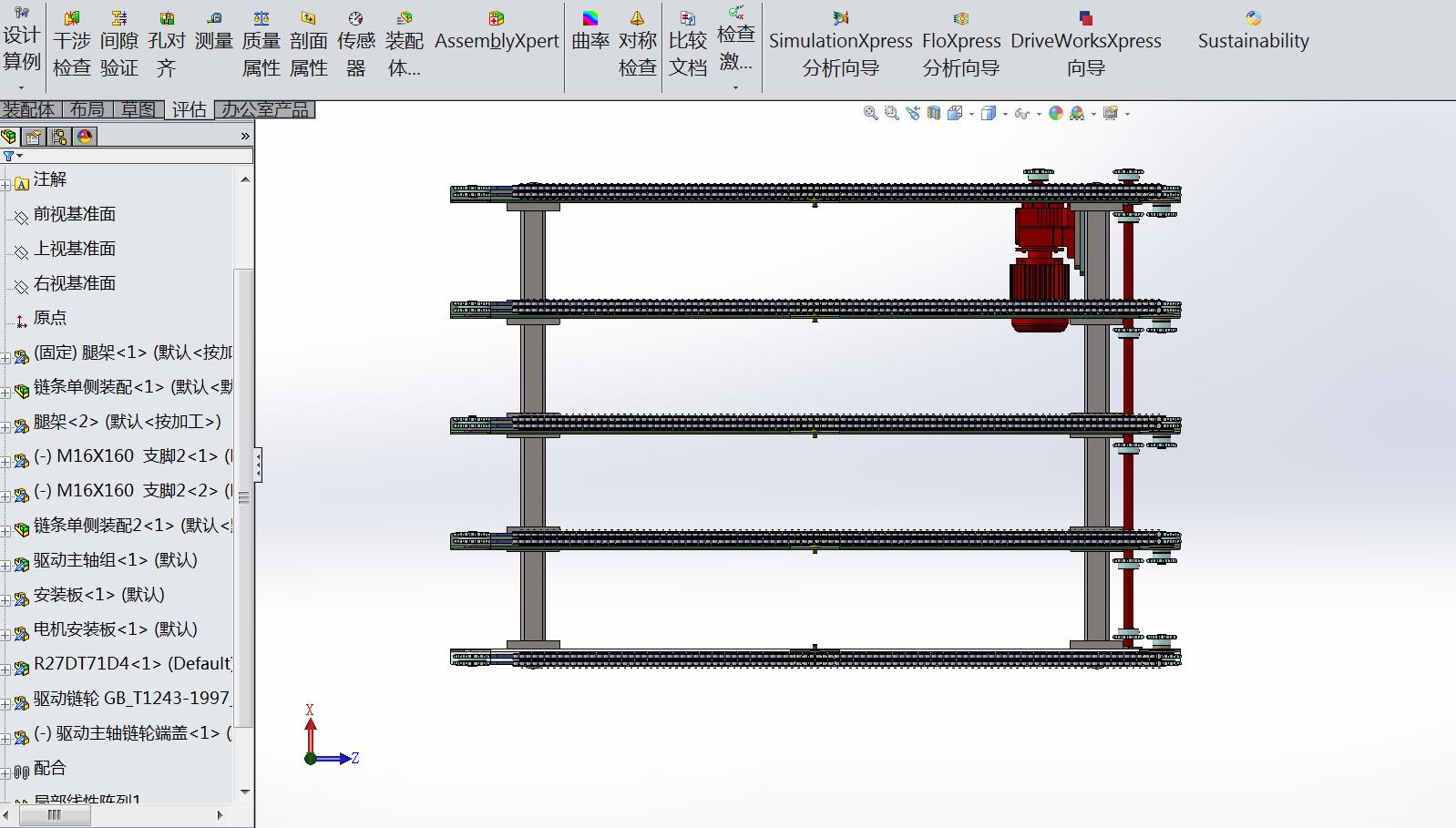Switch to 装配体 ribbon tab
The image size is (1456, 828).
29,109
